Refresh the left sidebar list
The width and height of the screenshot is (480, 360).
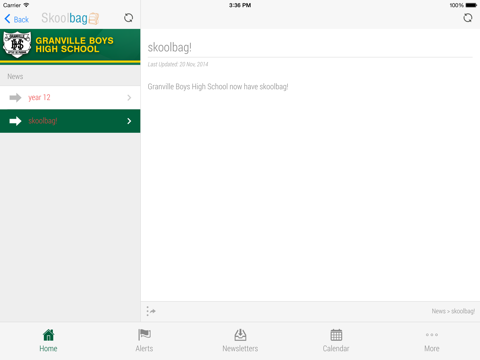point(128,18)
